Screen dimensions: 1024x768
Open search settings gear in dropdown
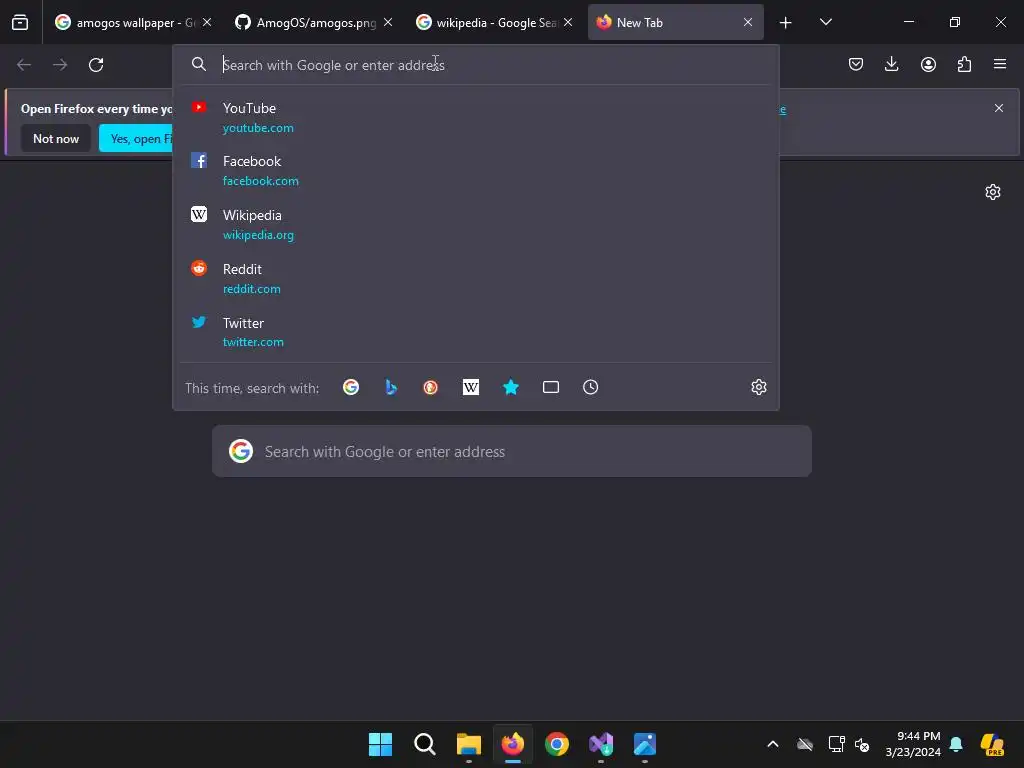tap(758, 387)
